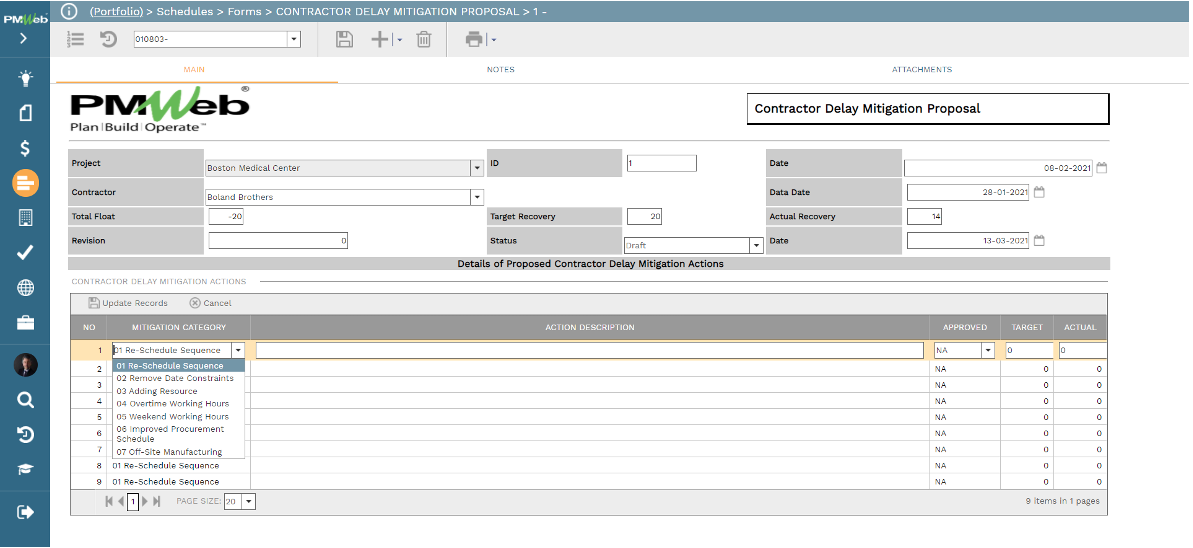
Task: Expand the Project dropdown Boston Medical Center
Action: coord(477,168)
